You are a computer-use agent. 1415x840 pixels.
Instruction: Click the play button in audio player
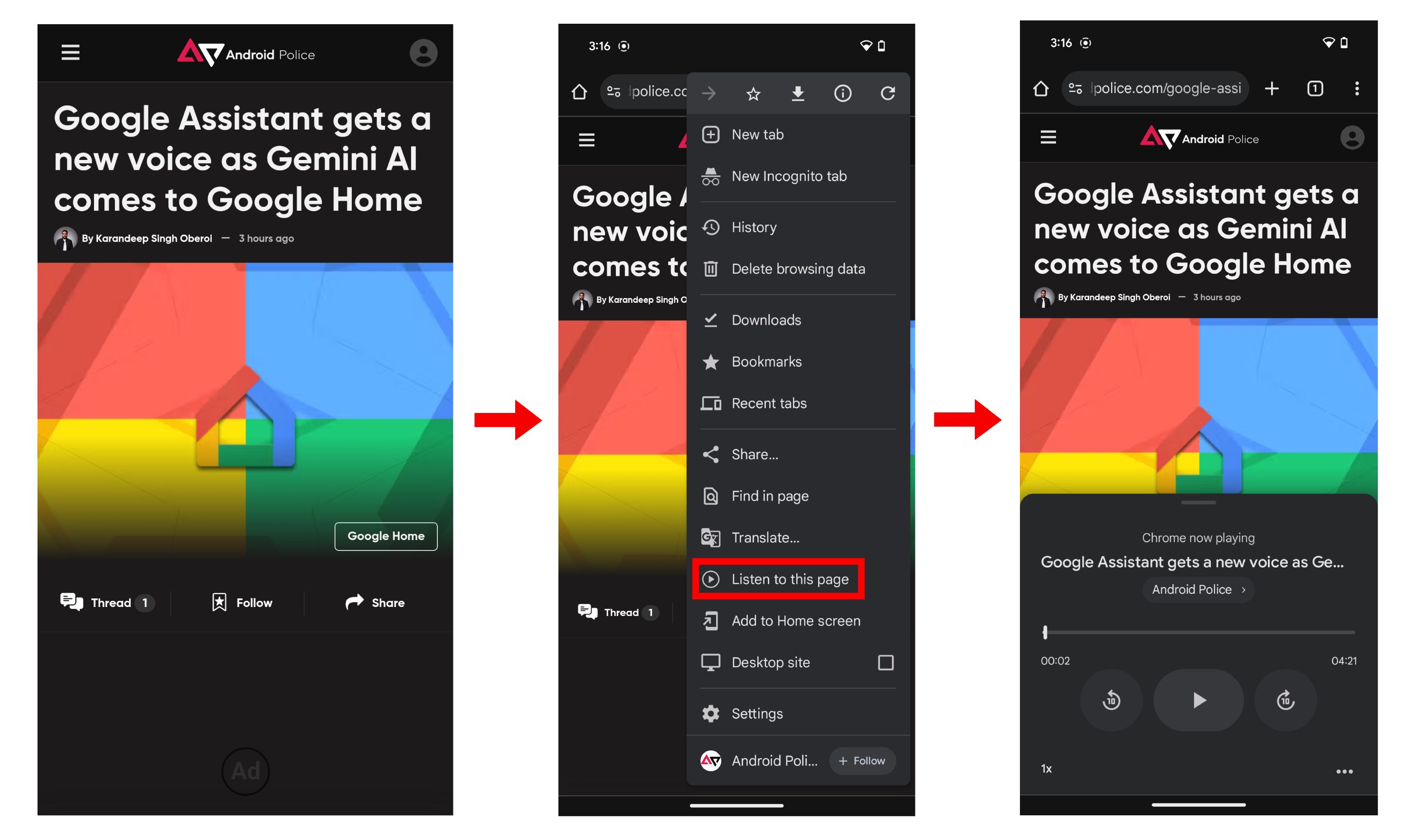point(1198,699)
